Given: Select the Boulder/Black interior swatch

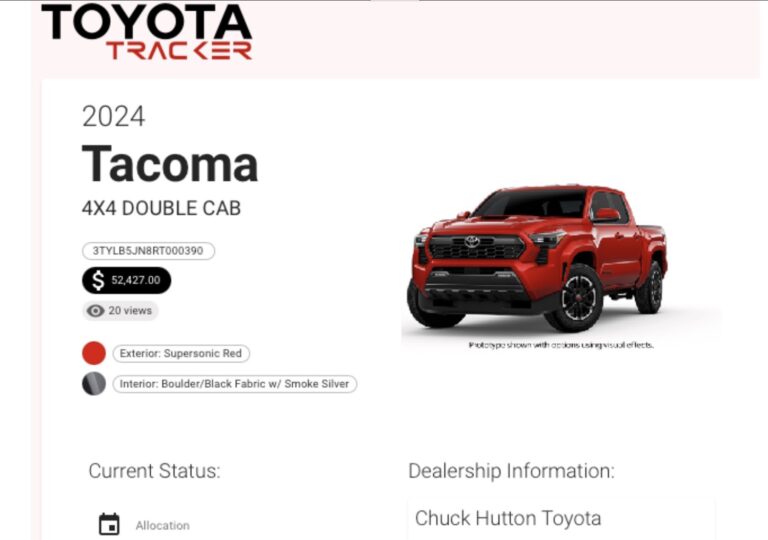Looking at the screenshot, I should 94,383.
